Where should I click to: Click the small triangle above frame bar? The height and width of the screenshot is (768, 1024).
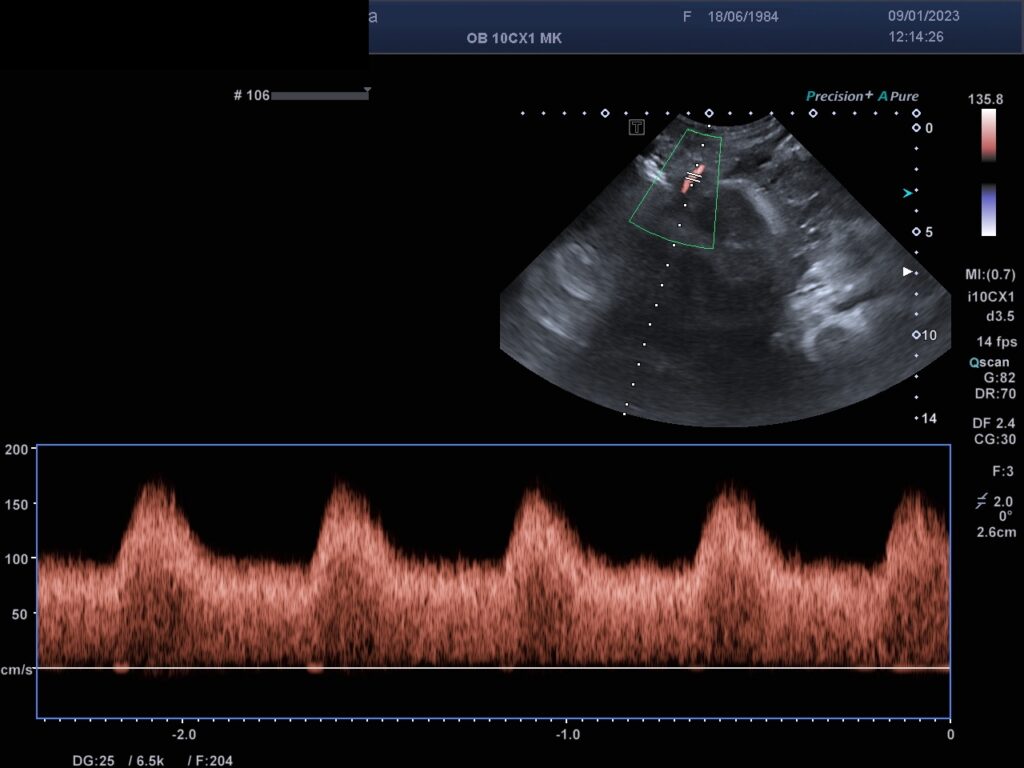tap(367, 90)
